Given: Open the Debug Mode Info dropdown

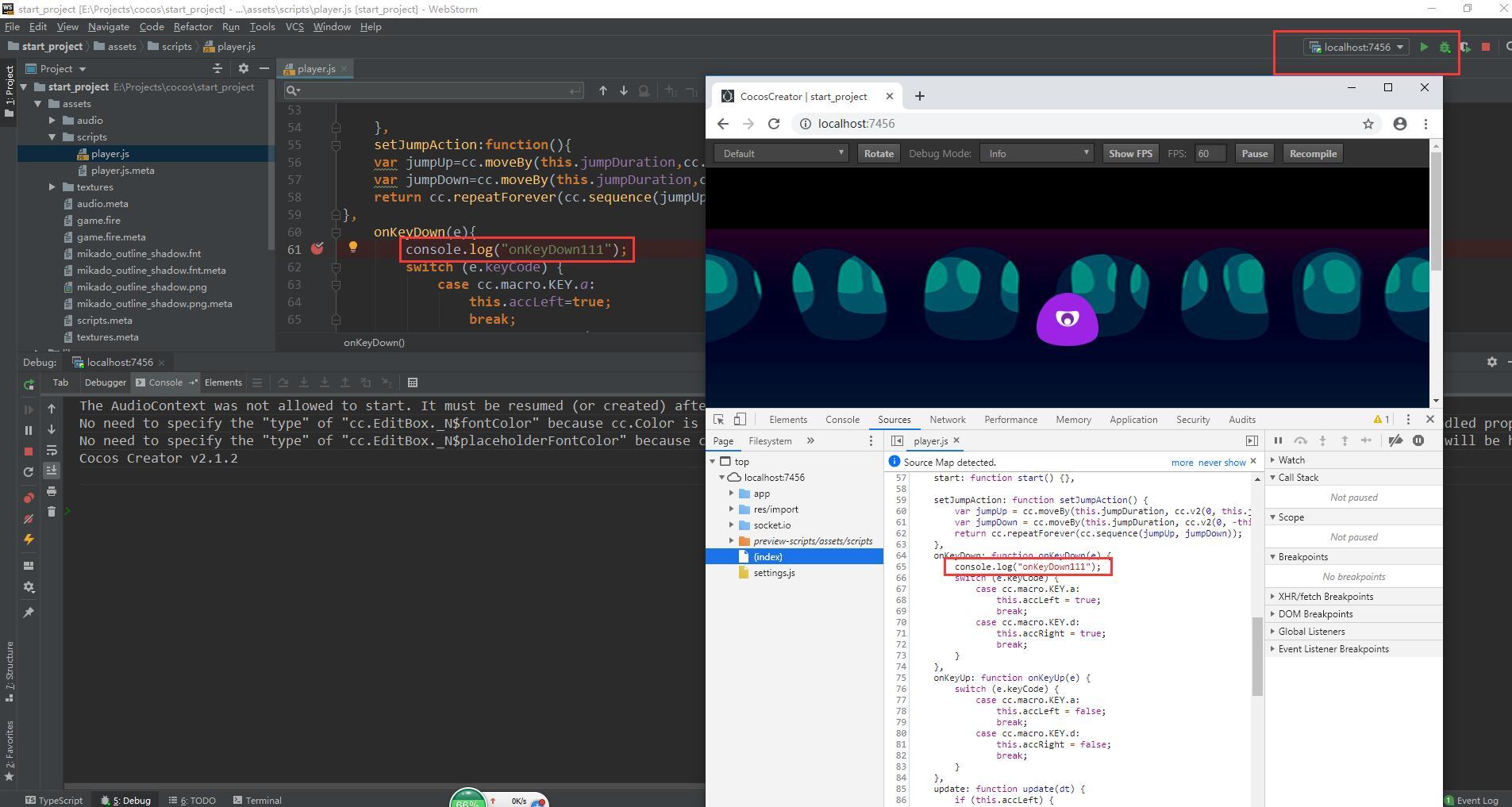Looking at the screenshot, I should 1037,153.
